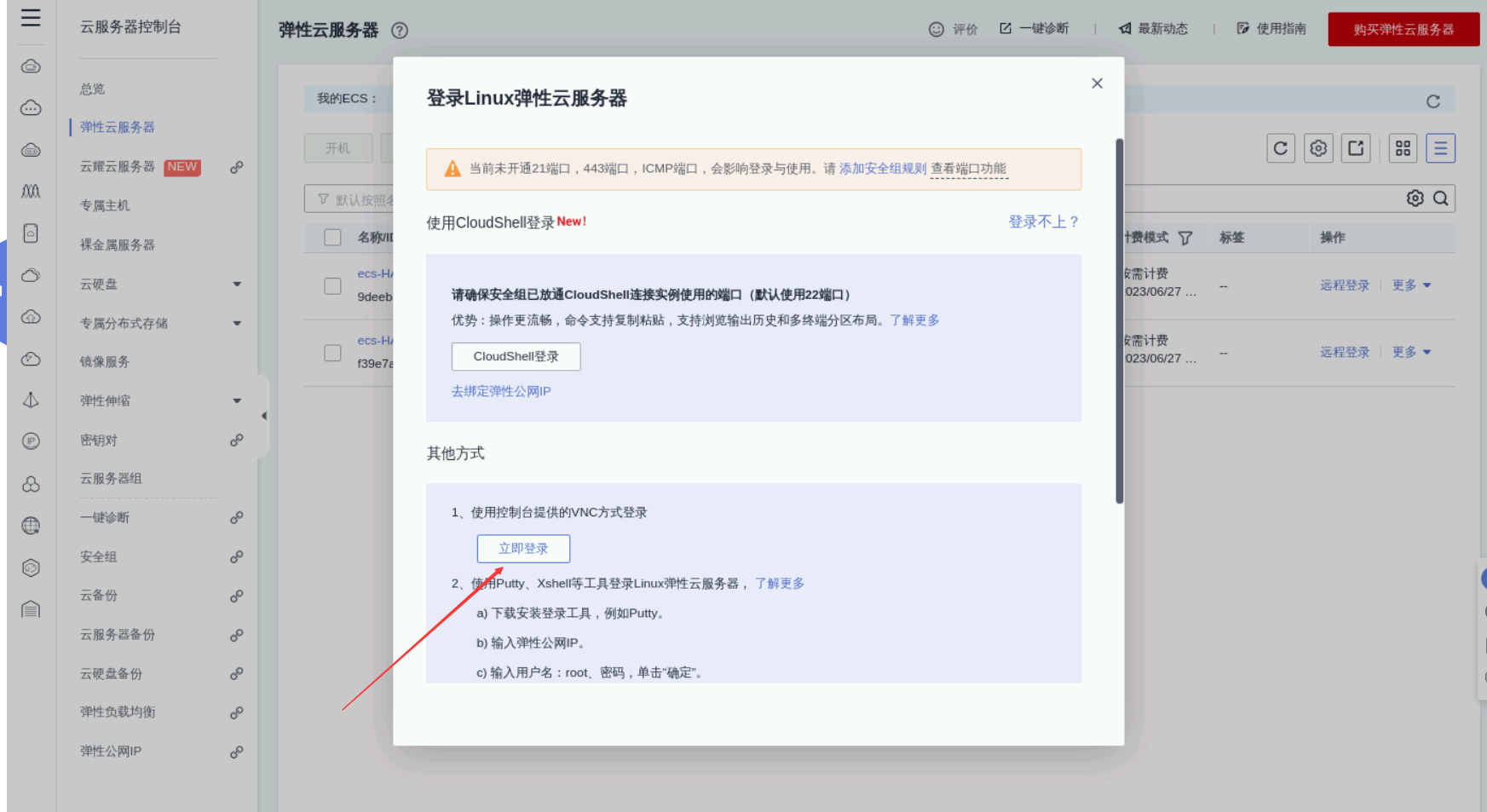Click 去绑定弹性公网IP link
The image size is (1487, 812).
(x=501, y=392)
